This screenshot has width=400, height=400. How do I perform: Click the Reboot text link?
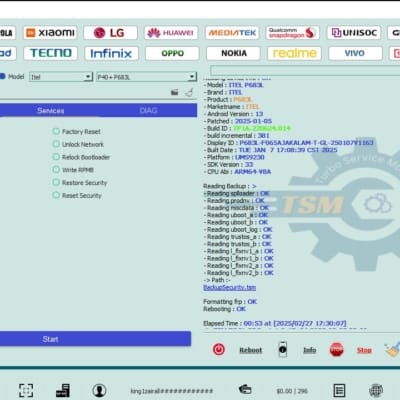coord(251,350)
